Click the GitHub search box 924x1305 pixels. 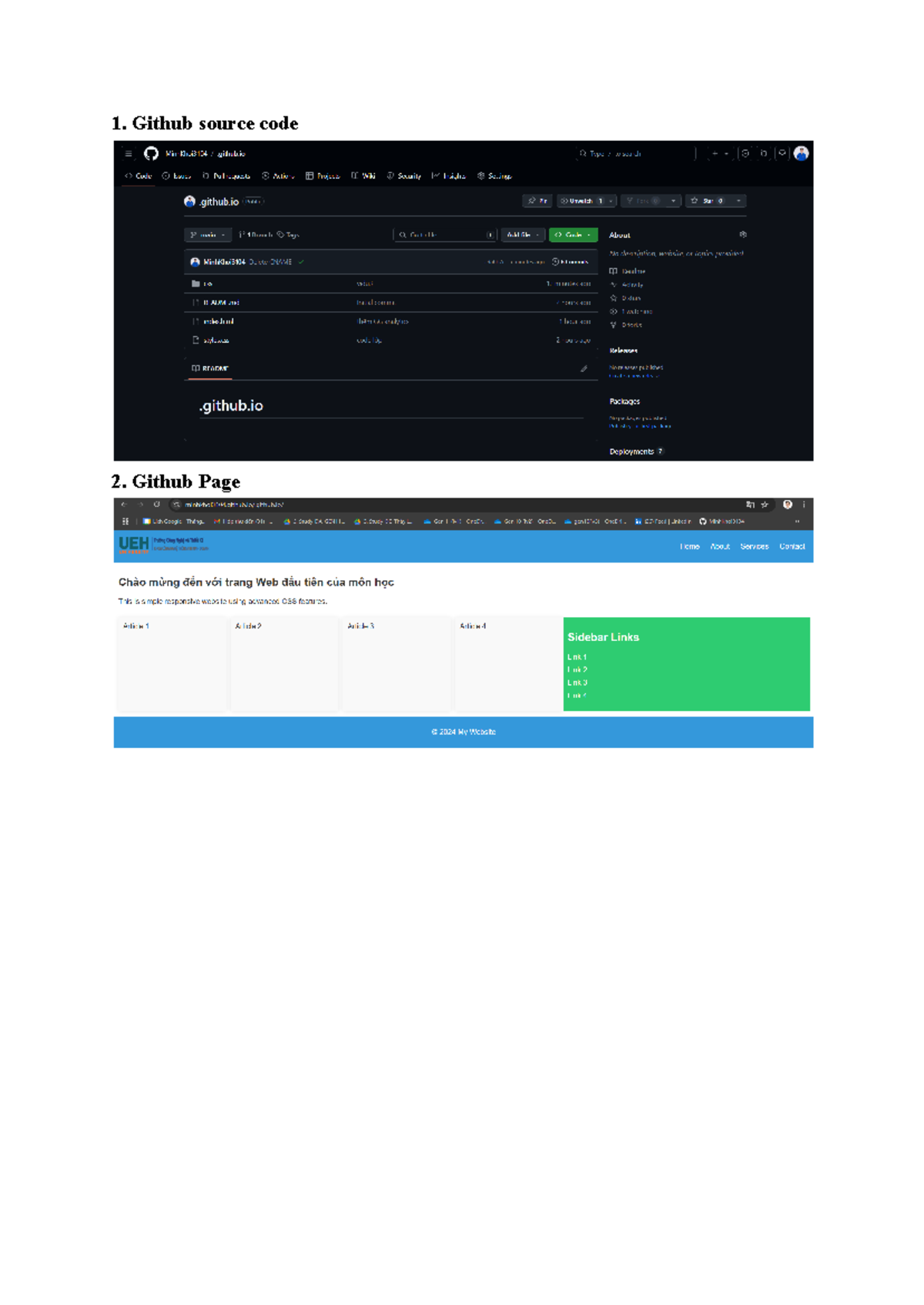635,154
